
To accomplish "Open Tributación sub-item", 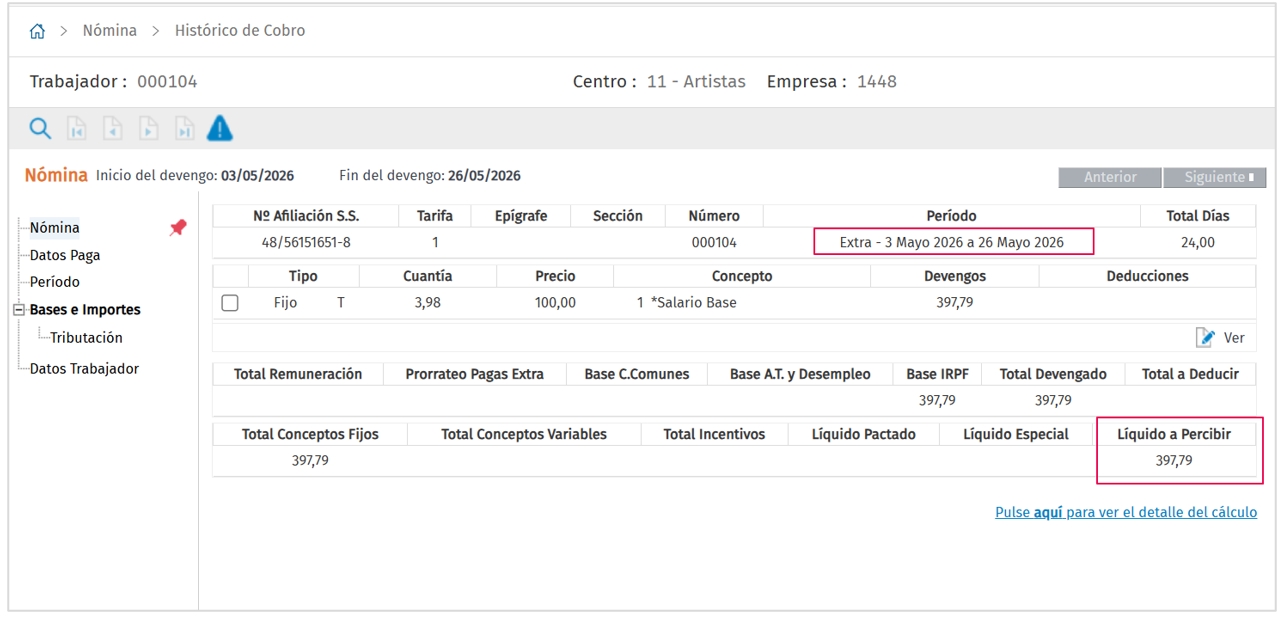I will click(x=86, y=338).
